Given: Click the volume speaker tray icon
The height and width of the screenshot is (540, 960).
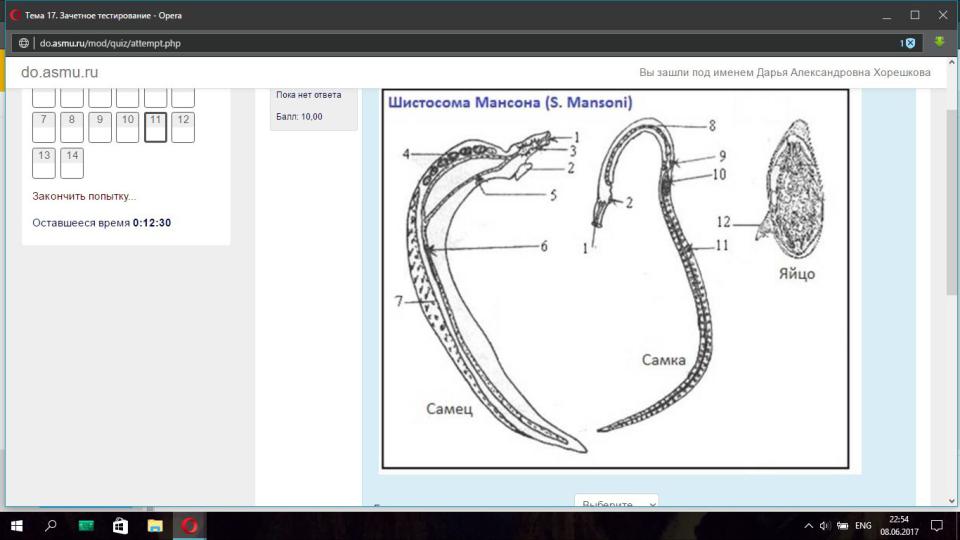Looking at the screenshot, I should click(x=825, y=525).
